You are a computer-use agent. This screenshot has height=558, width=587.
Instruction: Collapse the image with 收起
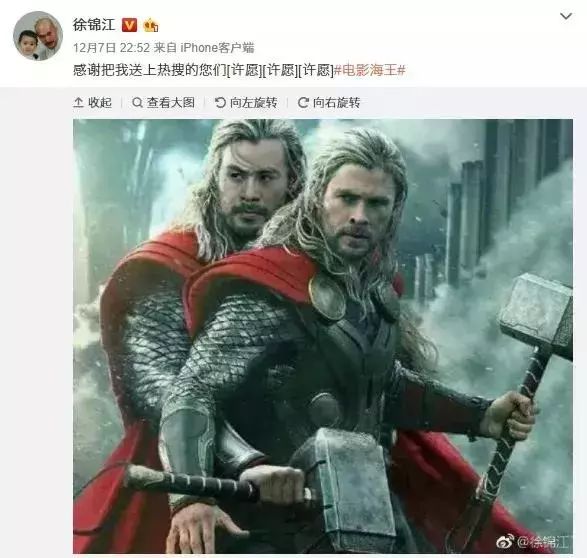tap(93, 103)
